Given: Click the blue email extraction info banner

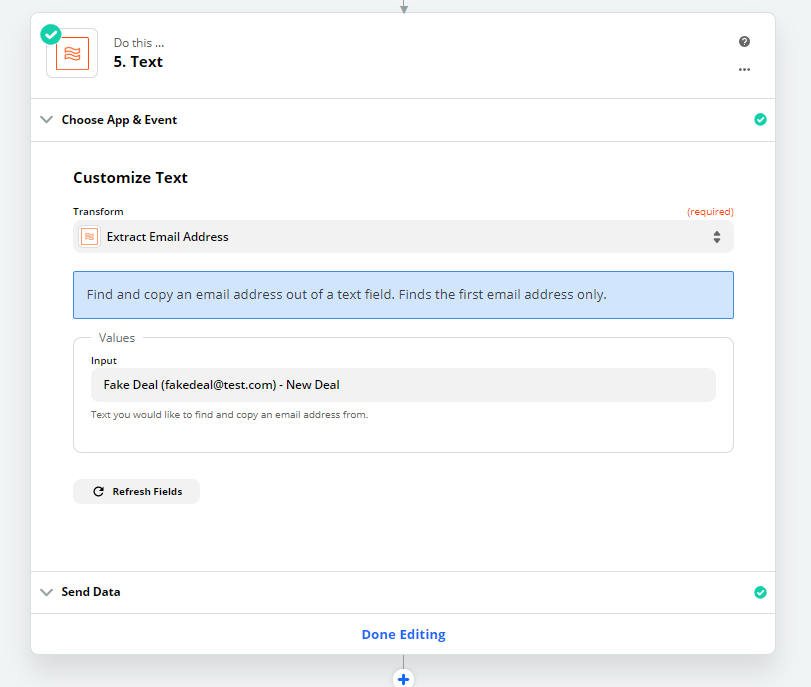Looking at the screenshot, I should [403, 295].
